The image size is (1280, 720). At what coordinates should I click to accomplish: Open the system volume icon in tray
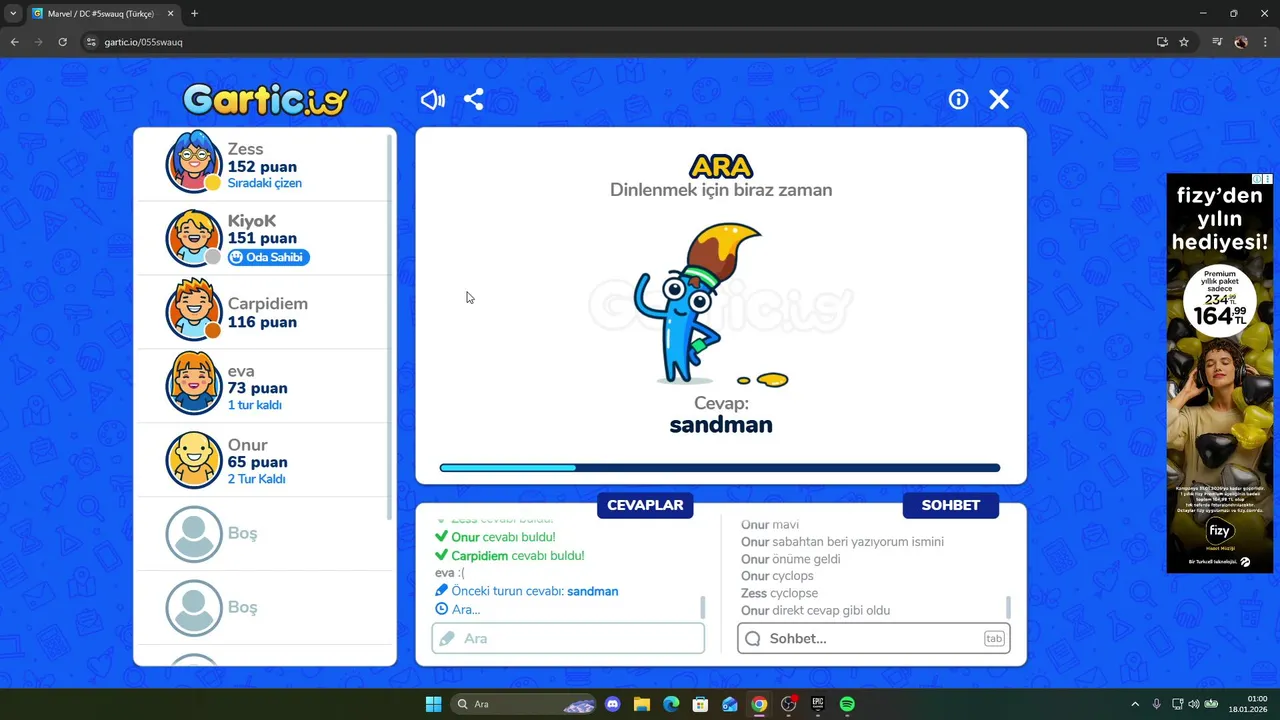[x=1196, y=704]
